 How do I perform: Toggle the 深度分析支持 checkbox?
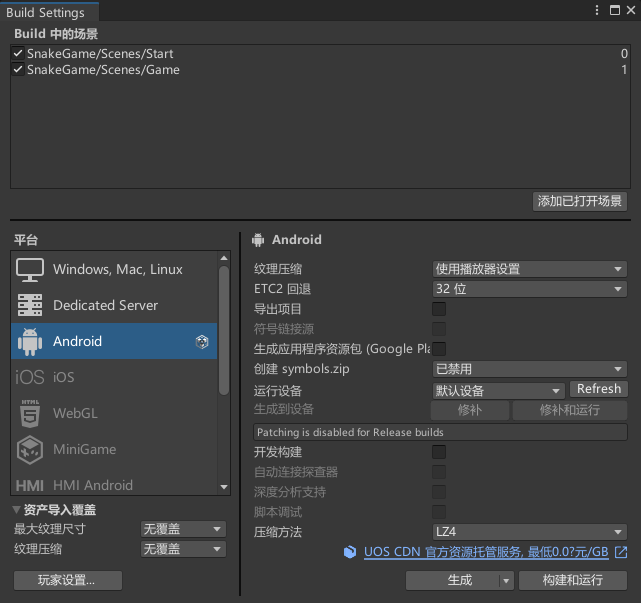click(439, 492)
